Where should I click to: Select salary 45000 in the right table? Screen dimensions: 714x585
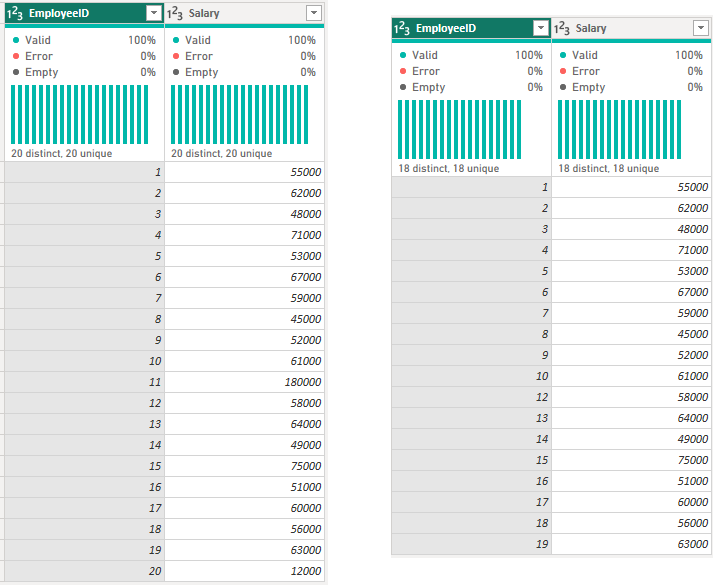point(631,334)
